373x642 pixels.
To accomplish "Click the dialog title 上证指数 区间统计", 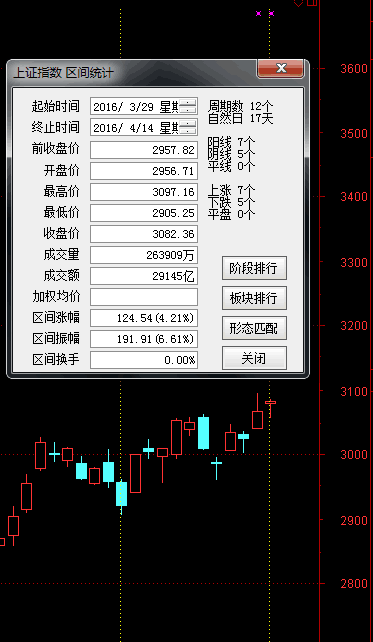I will click(x=63, y=73).
